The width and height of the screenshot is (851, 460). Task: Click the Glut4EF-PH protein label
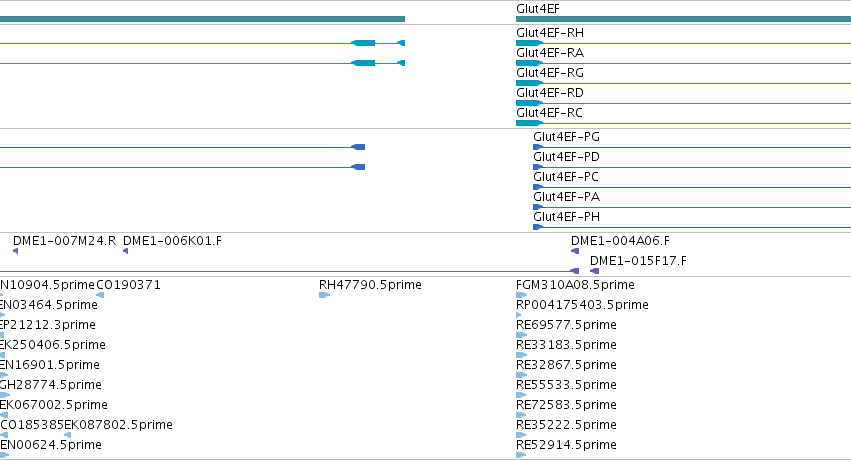(567, 217)
